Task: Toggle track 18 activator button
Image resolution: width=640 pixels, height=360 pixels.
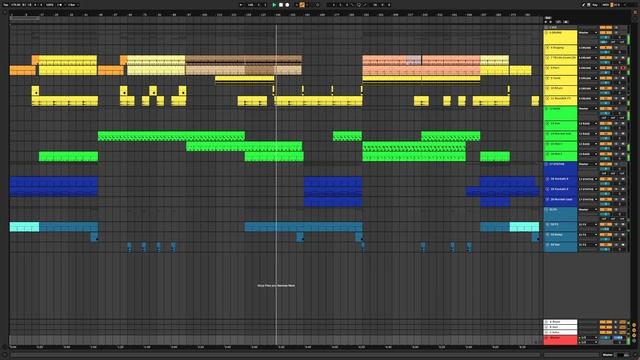Action: pos(606,179)
